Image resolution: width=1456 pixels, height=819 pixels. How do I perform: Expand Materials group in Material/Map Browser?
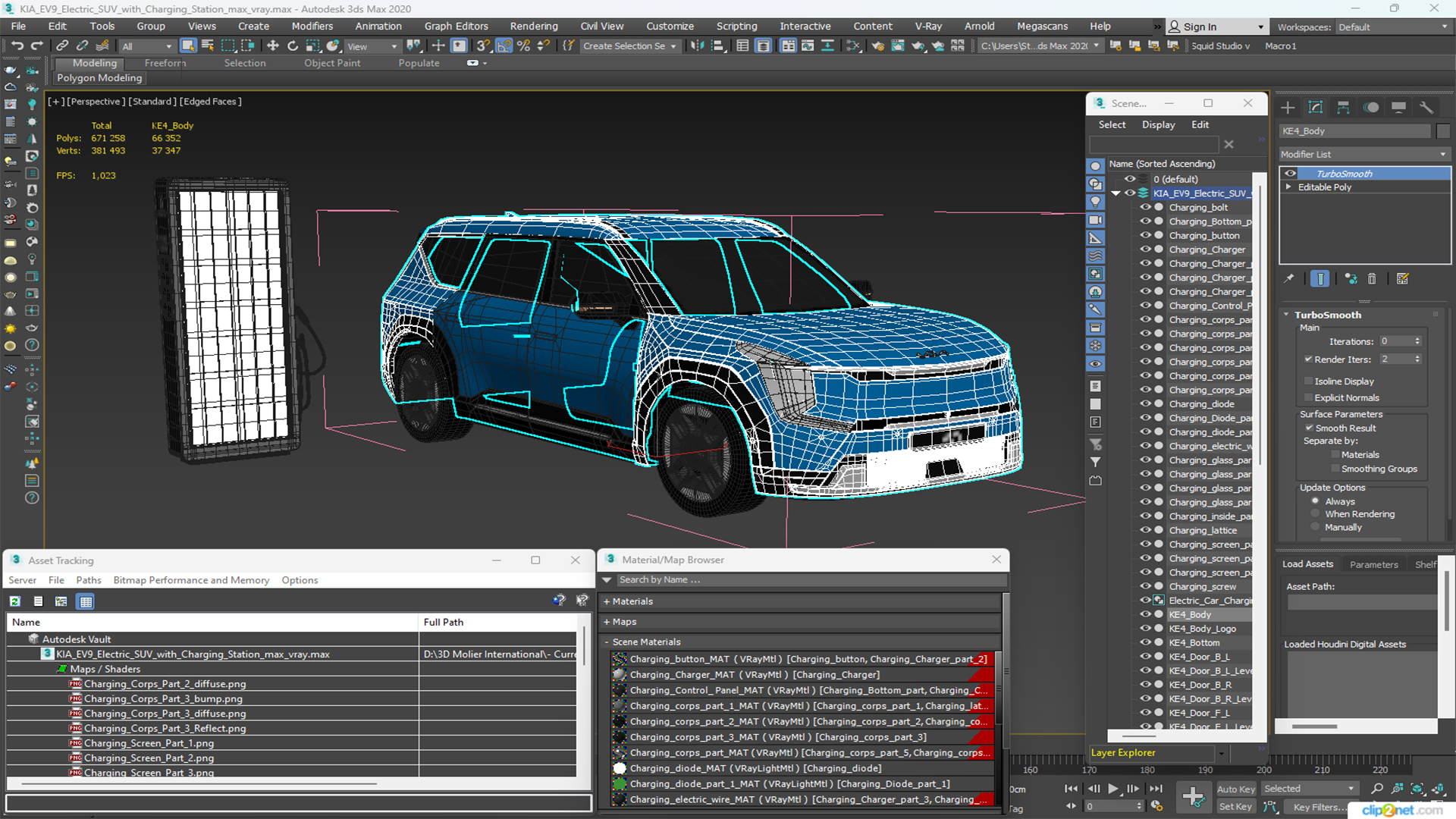[607, 601]
